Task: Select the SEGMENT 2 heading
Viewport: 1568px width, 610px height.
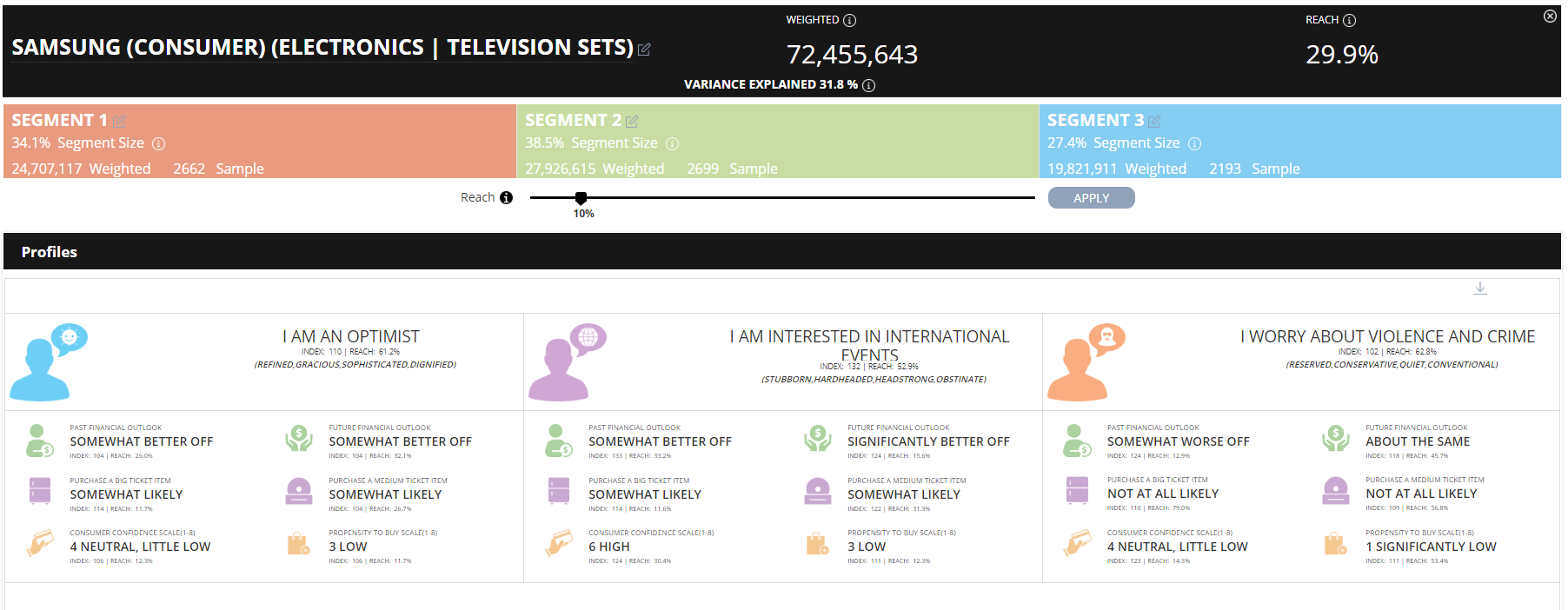Action: [x=573, y=121]
